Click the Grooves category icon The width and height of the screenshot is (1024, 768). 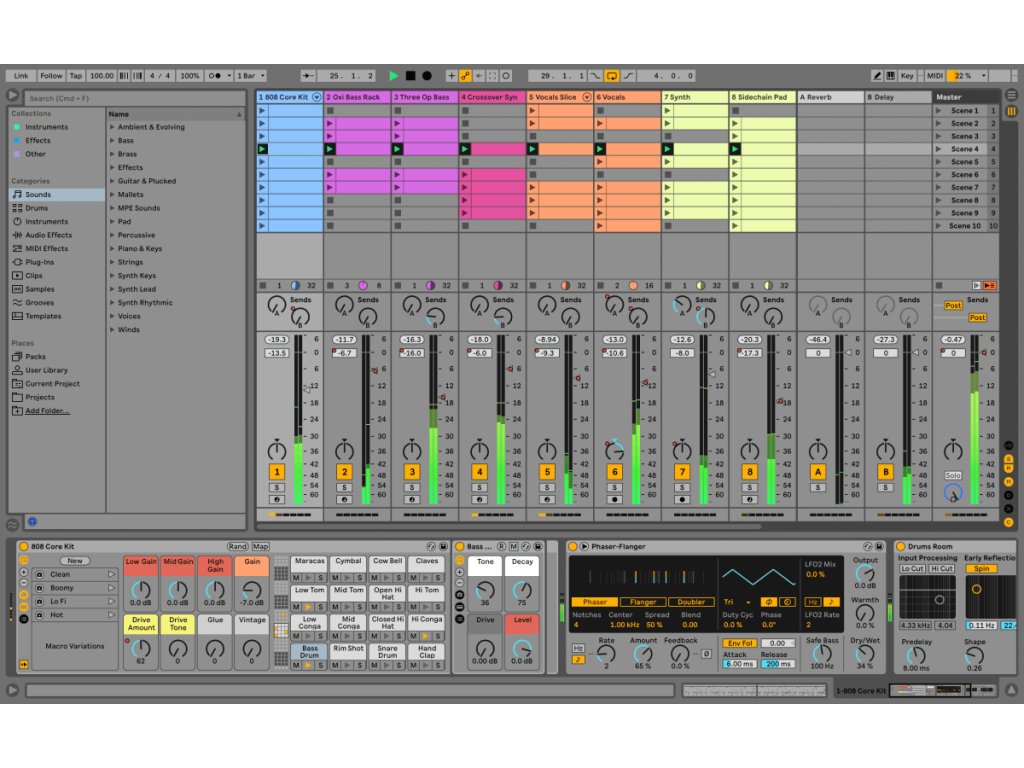[17, 302]
